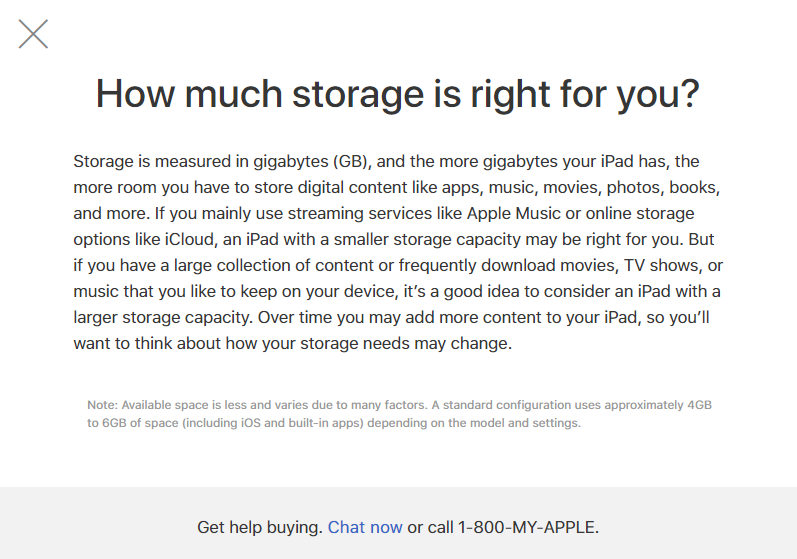This screenshot has width=797, height=559.
Task: Click the 1-800-MY-APPLE phone number
Action: pyautogui.click(x=526, y=527)
